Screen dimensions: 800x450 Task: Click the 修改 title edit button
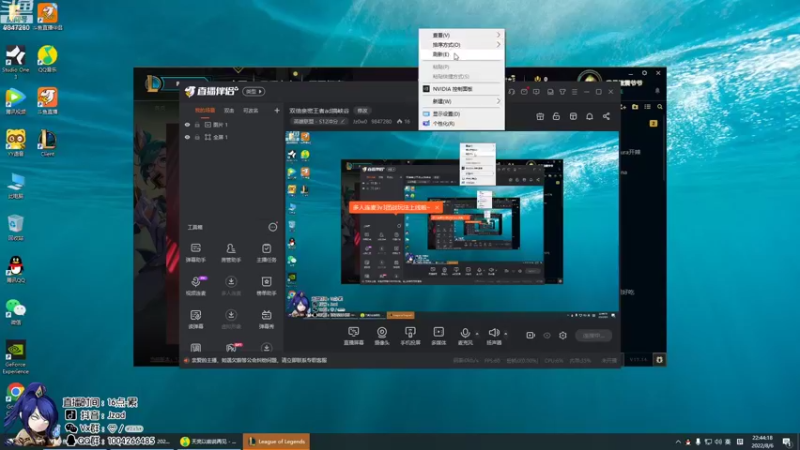362,110
